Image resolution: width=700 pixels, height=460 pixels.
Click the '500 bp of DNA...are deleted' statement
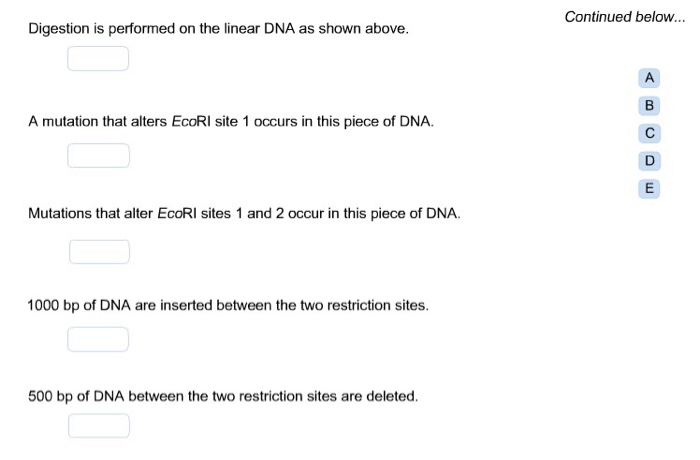223,397
